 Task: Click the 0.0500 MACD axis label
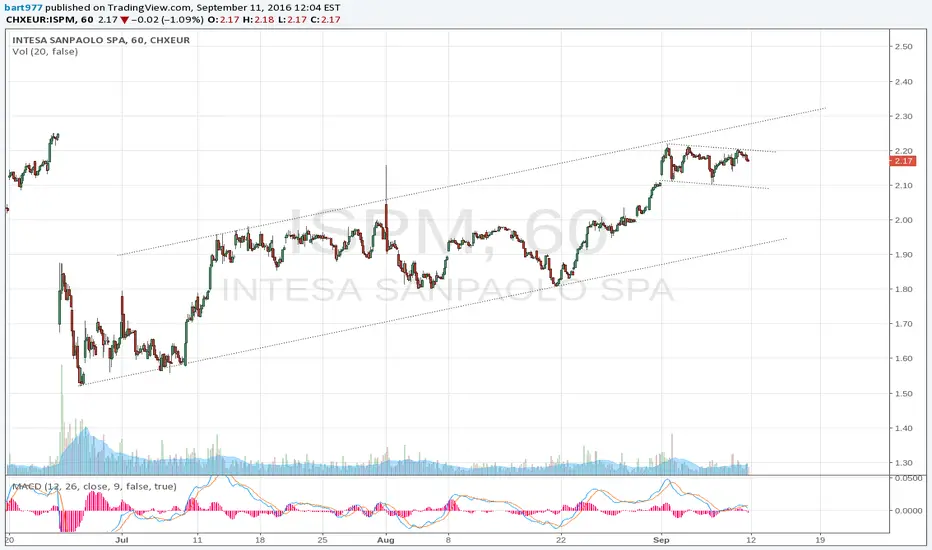pos(908,478)
